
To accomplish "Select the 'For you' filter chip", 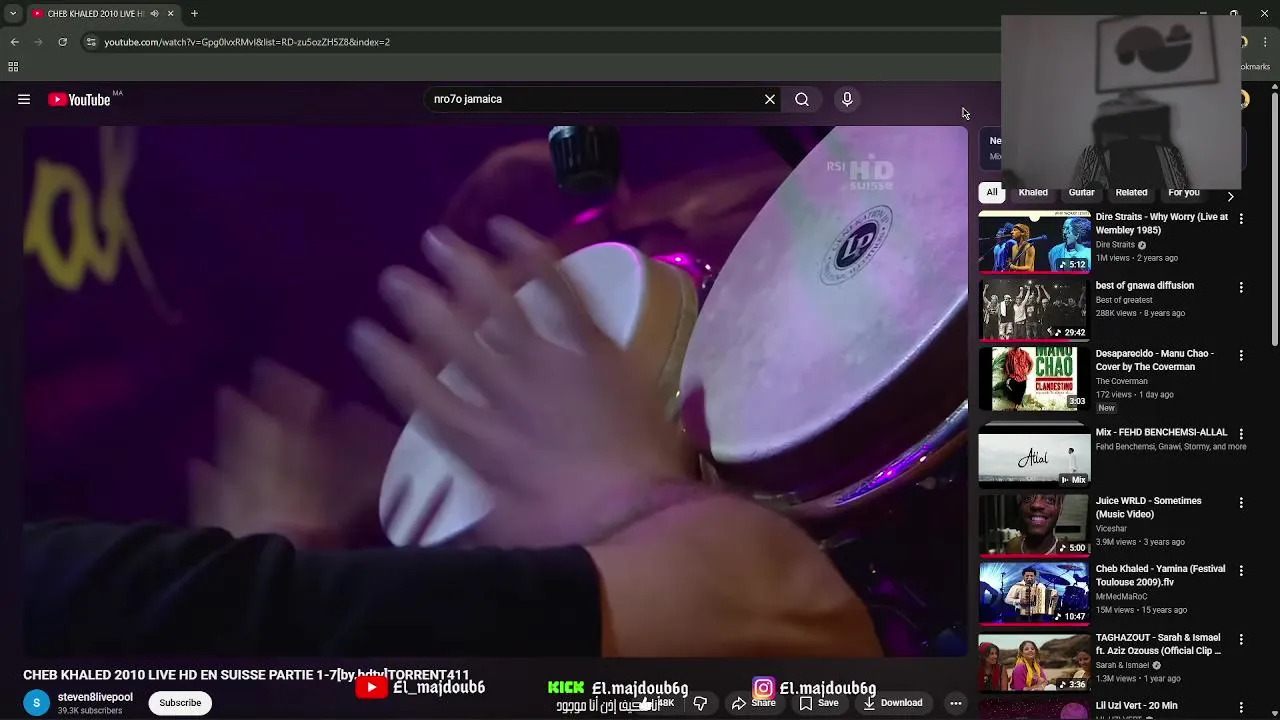I will 1183,192.
